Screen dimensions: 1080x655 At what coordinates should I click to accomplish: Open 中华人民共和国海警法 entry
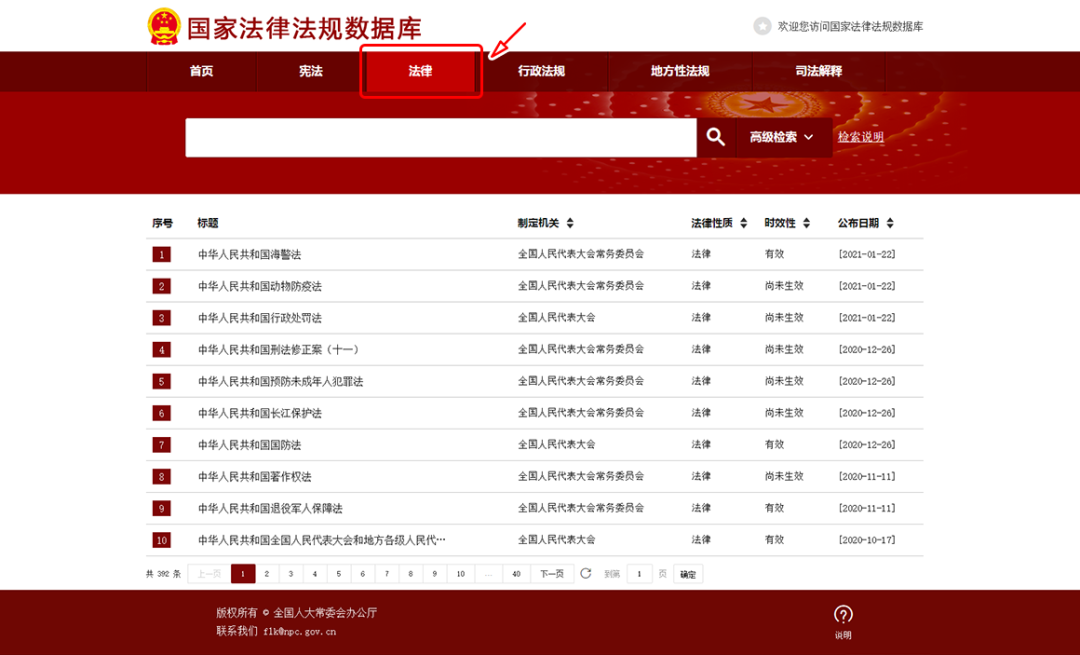pos(249,255)
